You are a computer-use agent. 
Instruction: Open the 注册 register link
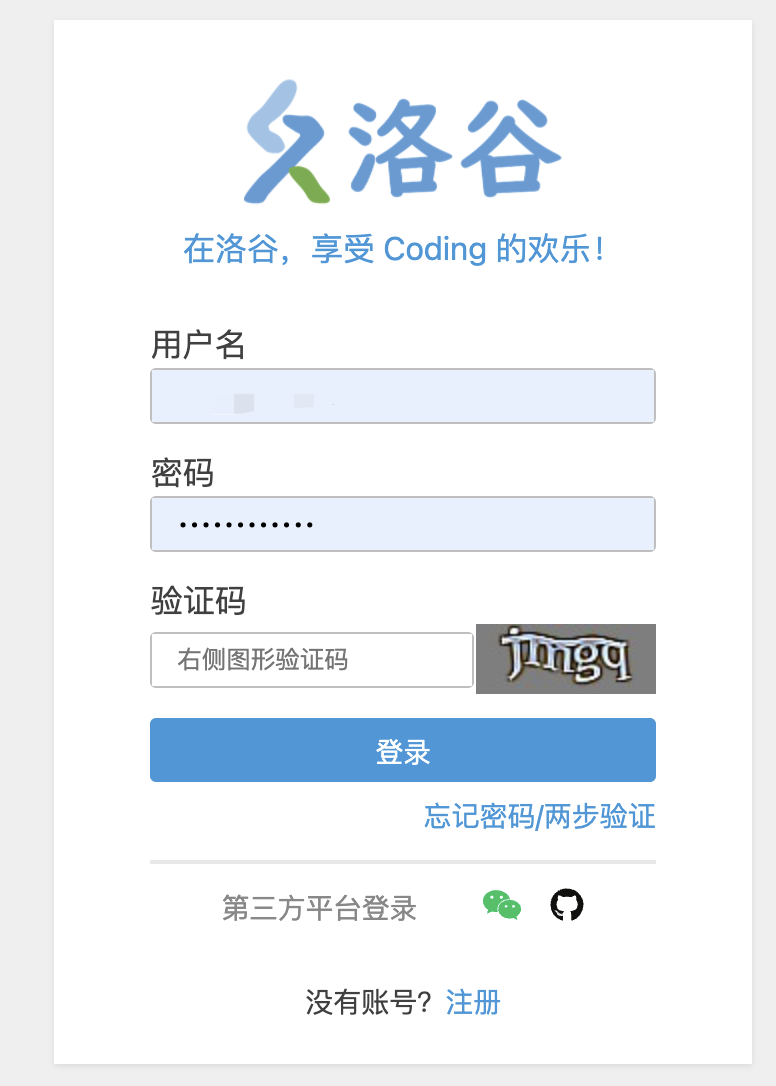[x=473, y=1002]
